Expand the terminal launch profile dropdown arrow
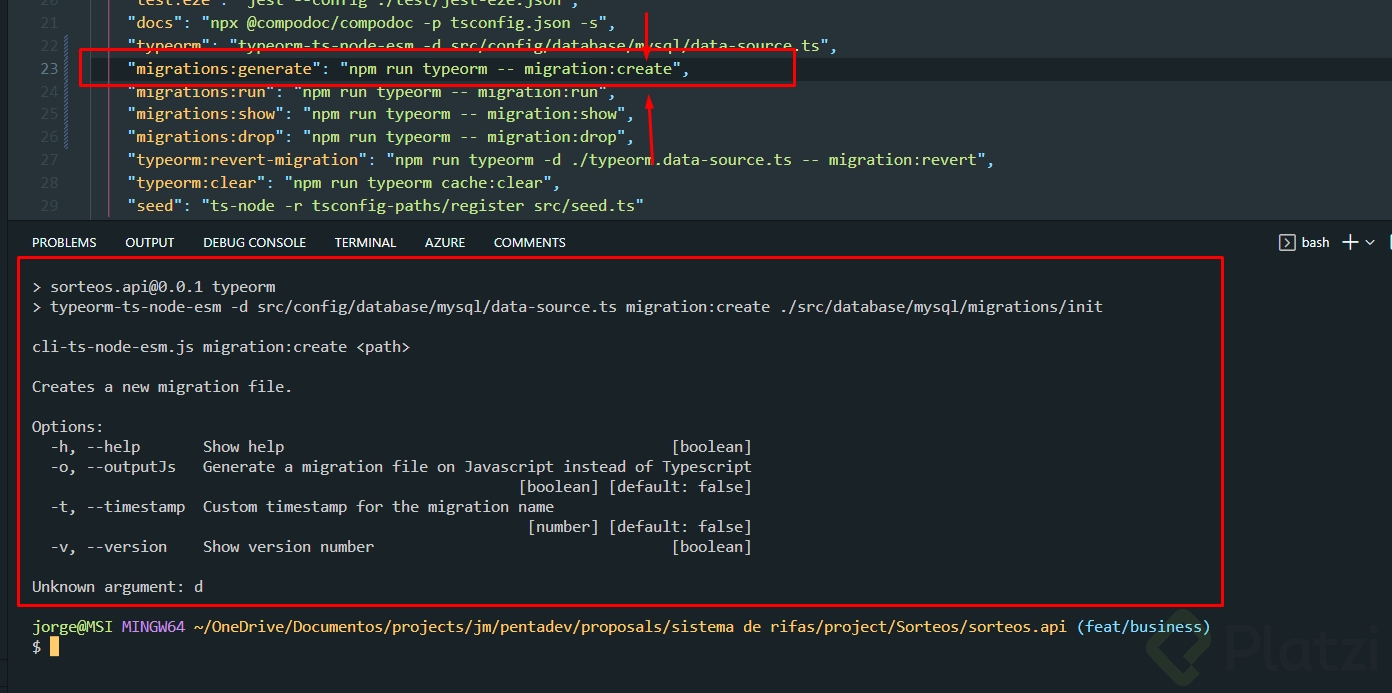Image resolution: width=1392 pixels, height=693 pixels. point(1370,242)
